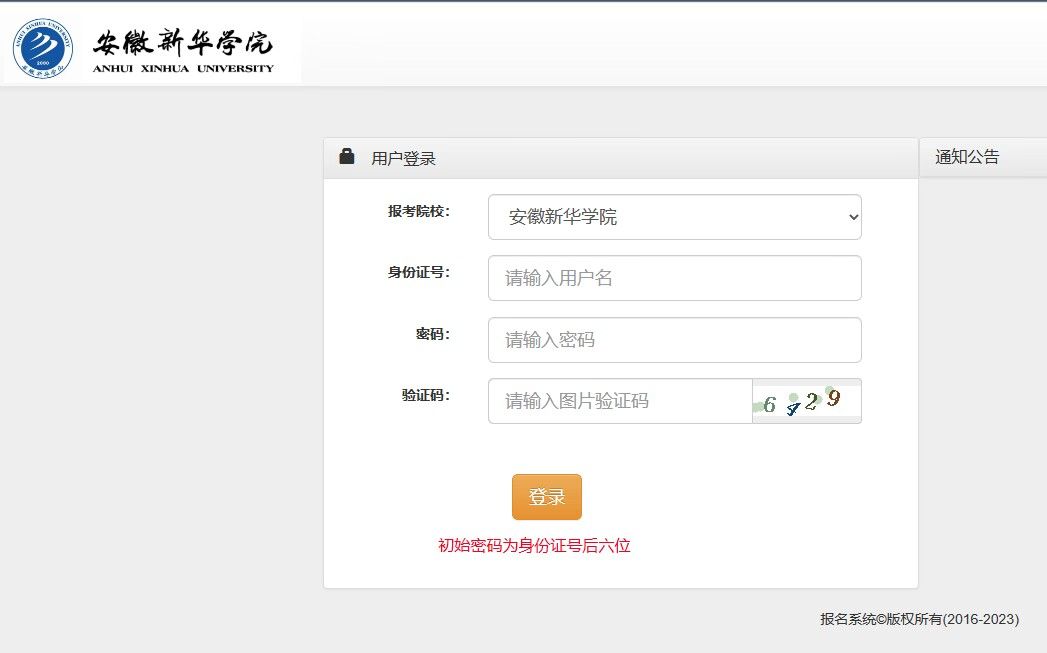Click the Anhui Xinhua University round emblem

pyautogui.click(x=42, y=48)
